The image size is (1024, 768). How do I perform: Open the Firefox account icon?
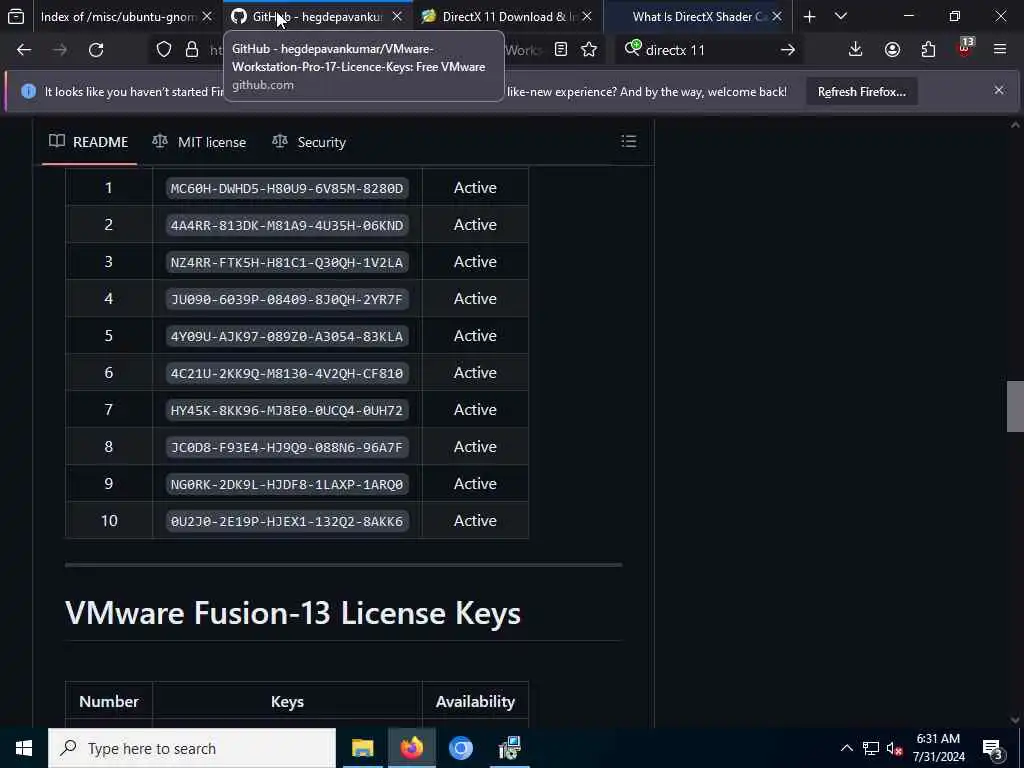click(892, 50)
